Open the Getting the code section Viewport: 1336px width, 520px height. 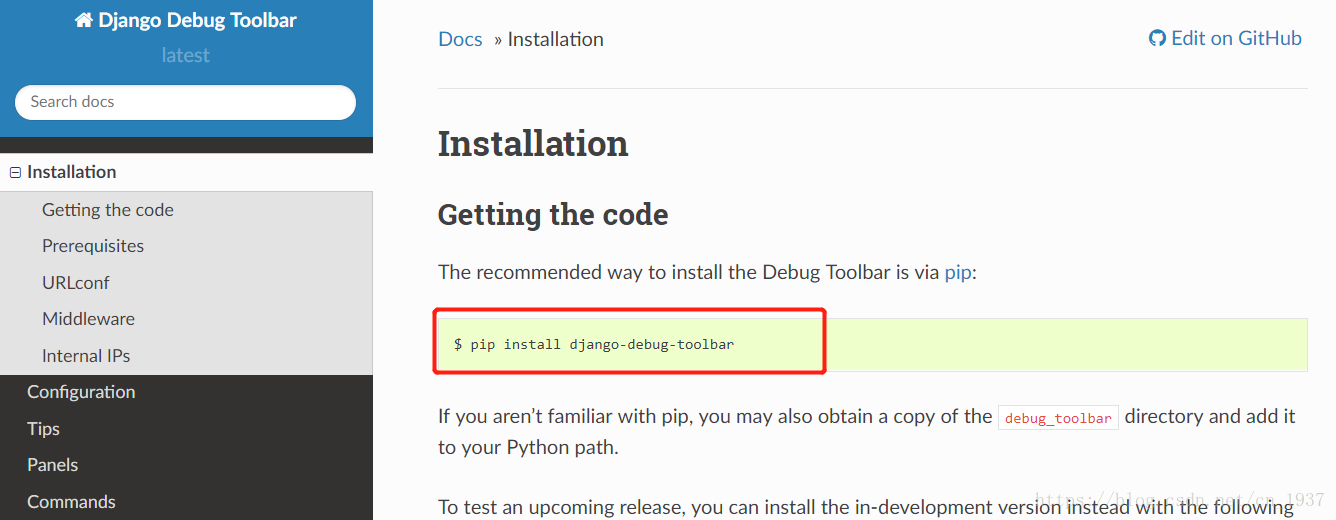click(108, 210)
